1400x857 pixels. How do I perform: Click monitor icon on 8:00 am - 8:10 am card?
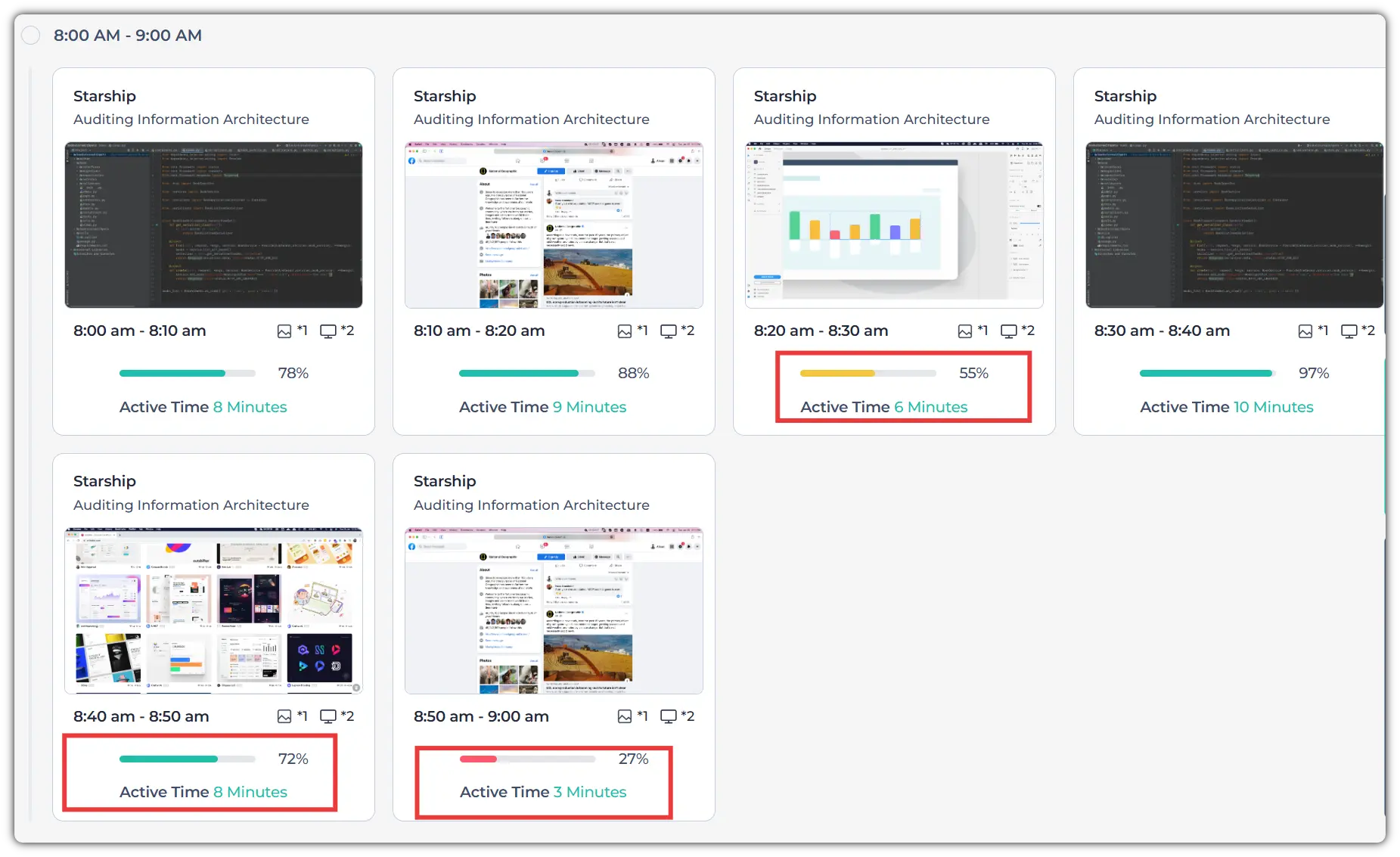point(328,331)
